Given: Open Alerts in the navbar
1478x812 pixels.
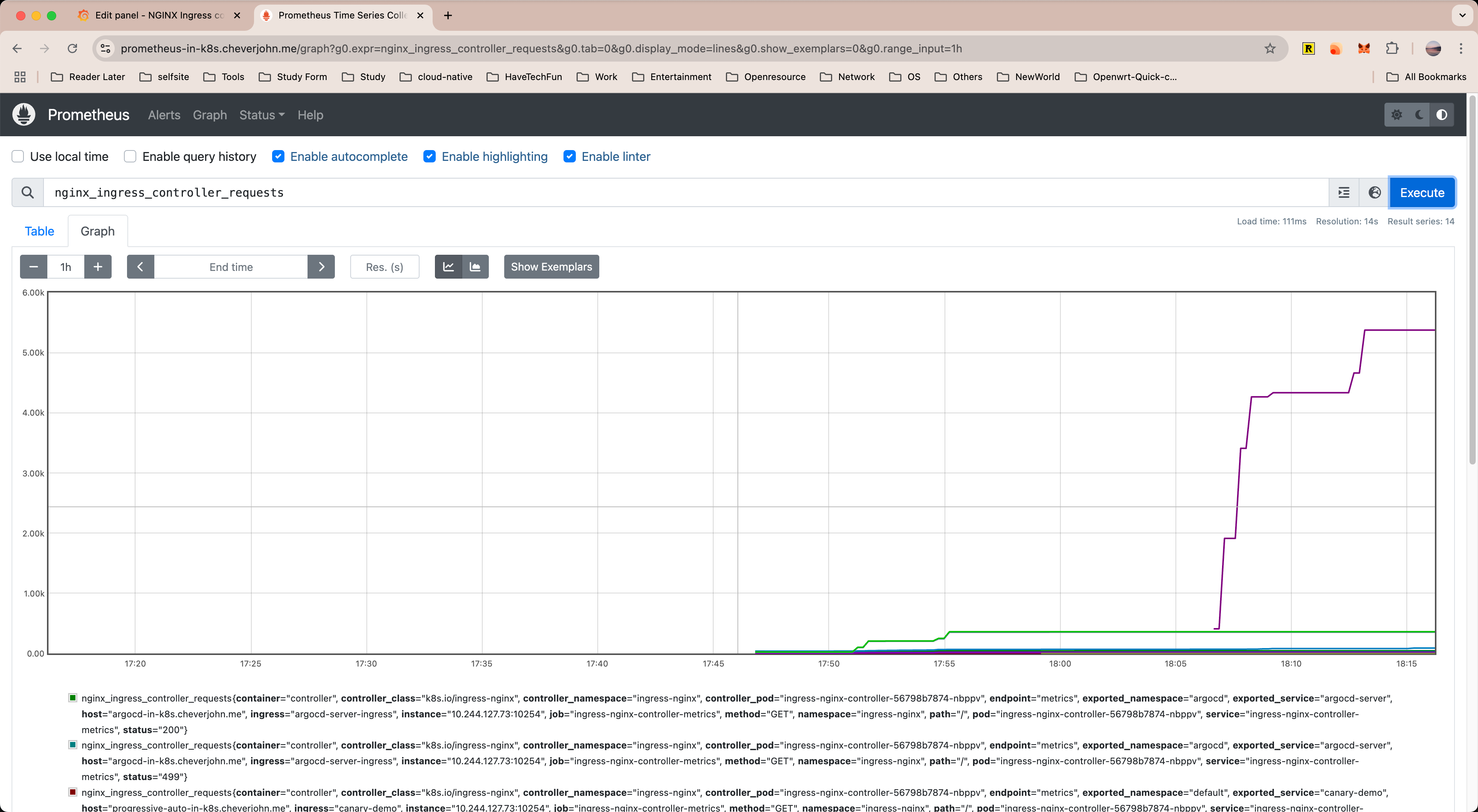Looking at the screenshot, I should click(164, 115).
